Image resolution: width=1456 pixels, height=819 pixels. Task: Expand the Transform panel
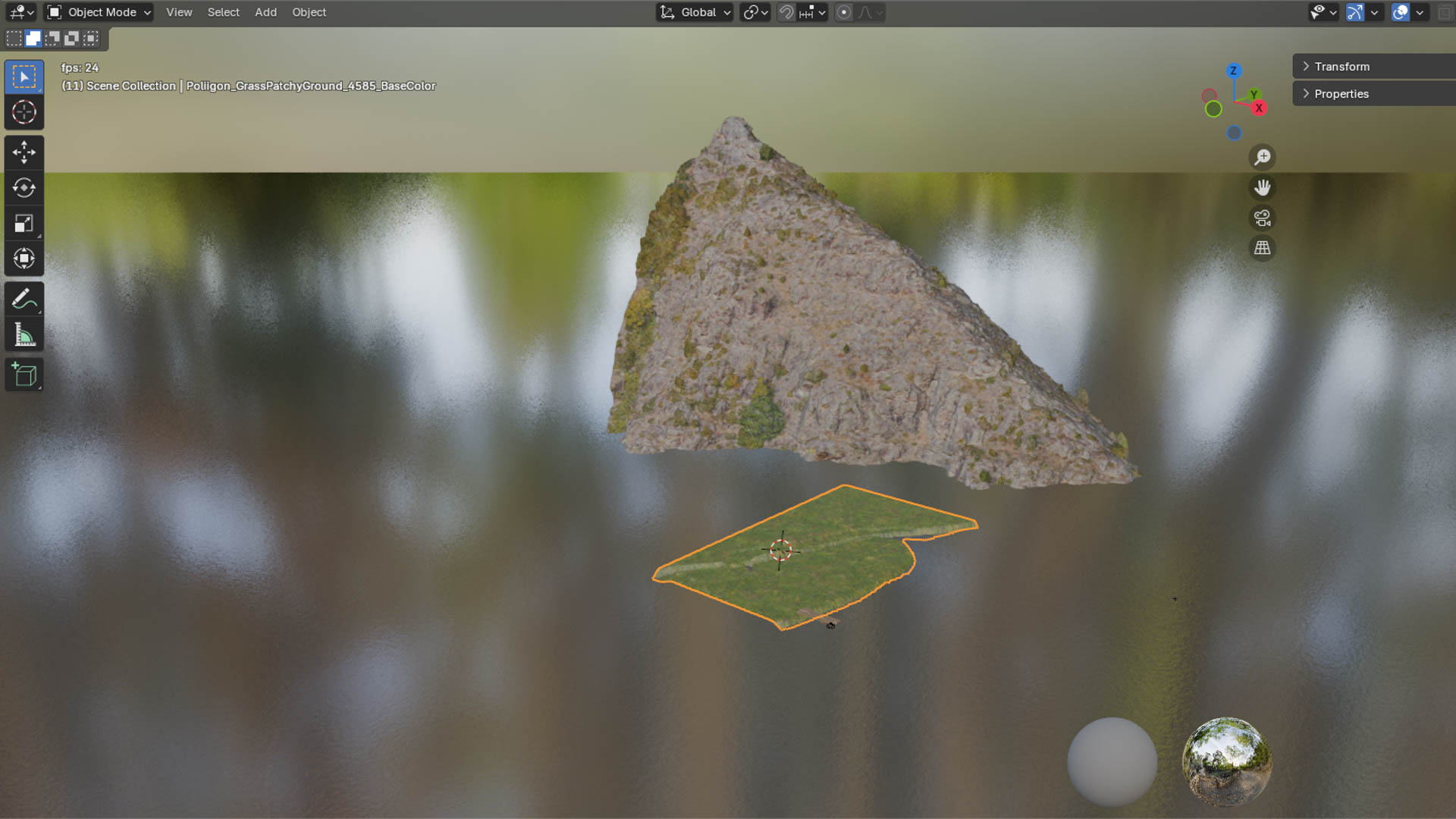tap(1341, 67)
